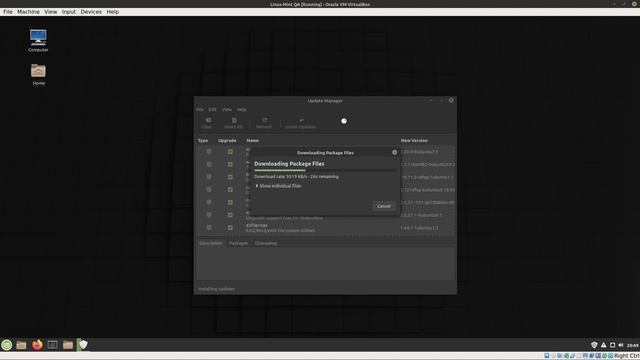Open the Files launcher beside the Terminal launcher
The width and height of the screenshot is (640, 360).
click(x=68, y=345)
